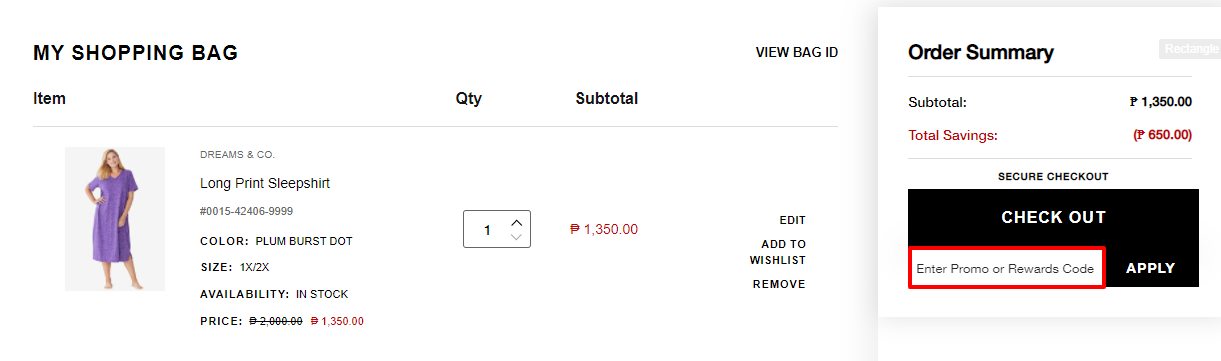Increase quantity with the up arrow

point(516,222)
